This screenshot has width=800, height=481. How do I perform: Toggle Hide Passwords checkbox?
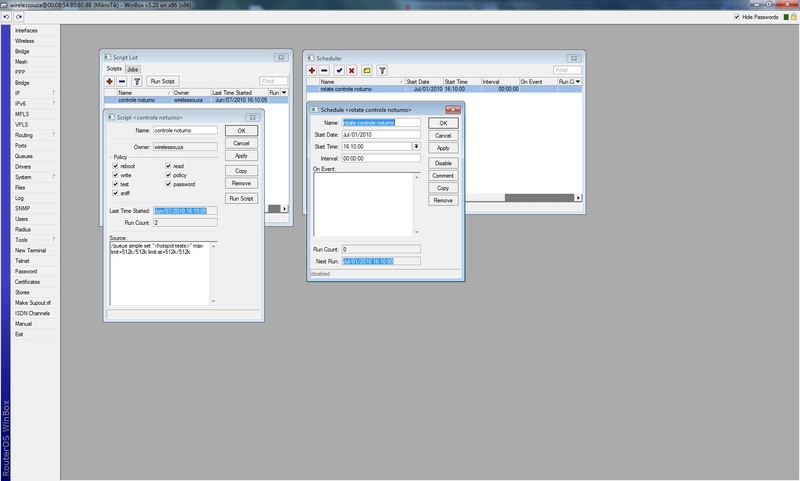click(x=737, y=17)
